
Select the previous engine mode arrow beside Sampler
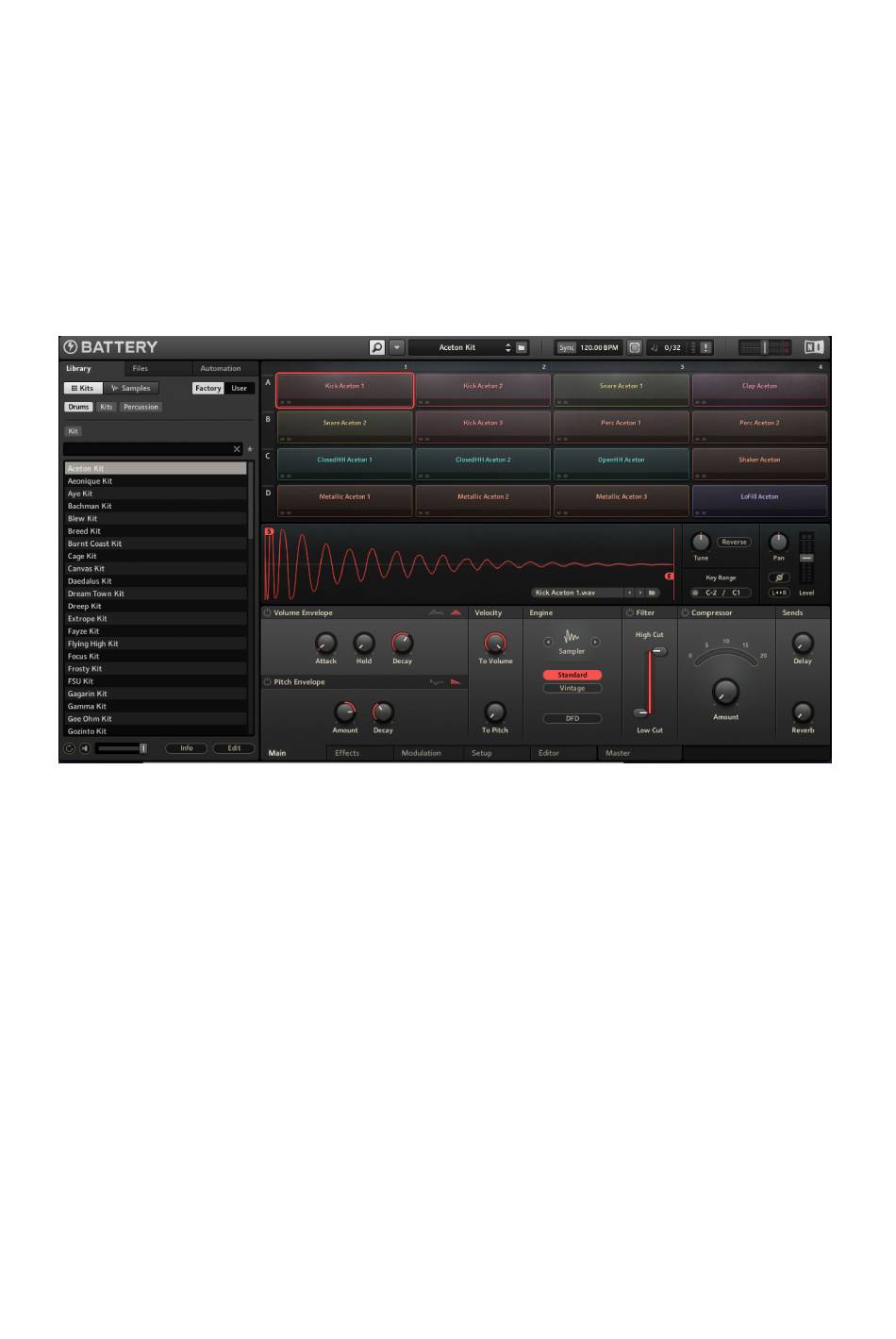click(548, 642)
